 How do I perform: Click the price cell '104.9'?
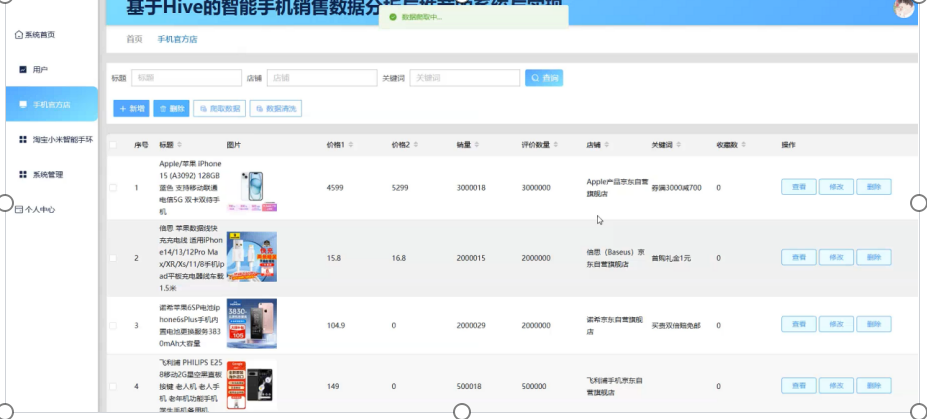pyautogui.click(x=336, y=326)
